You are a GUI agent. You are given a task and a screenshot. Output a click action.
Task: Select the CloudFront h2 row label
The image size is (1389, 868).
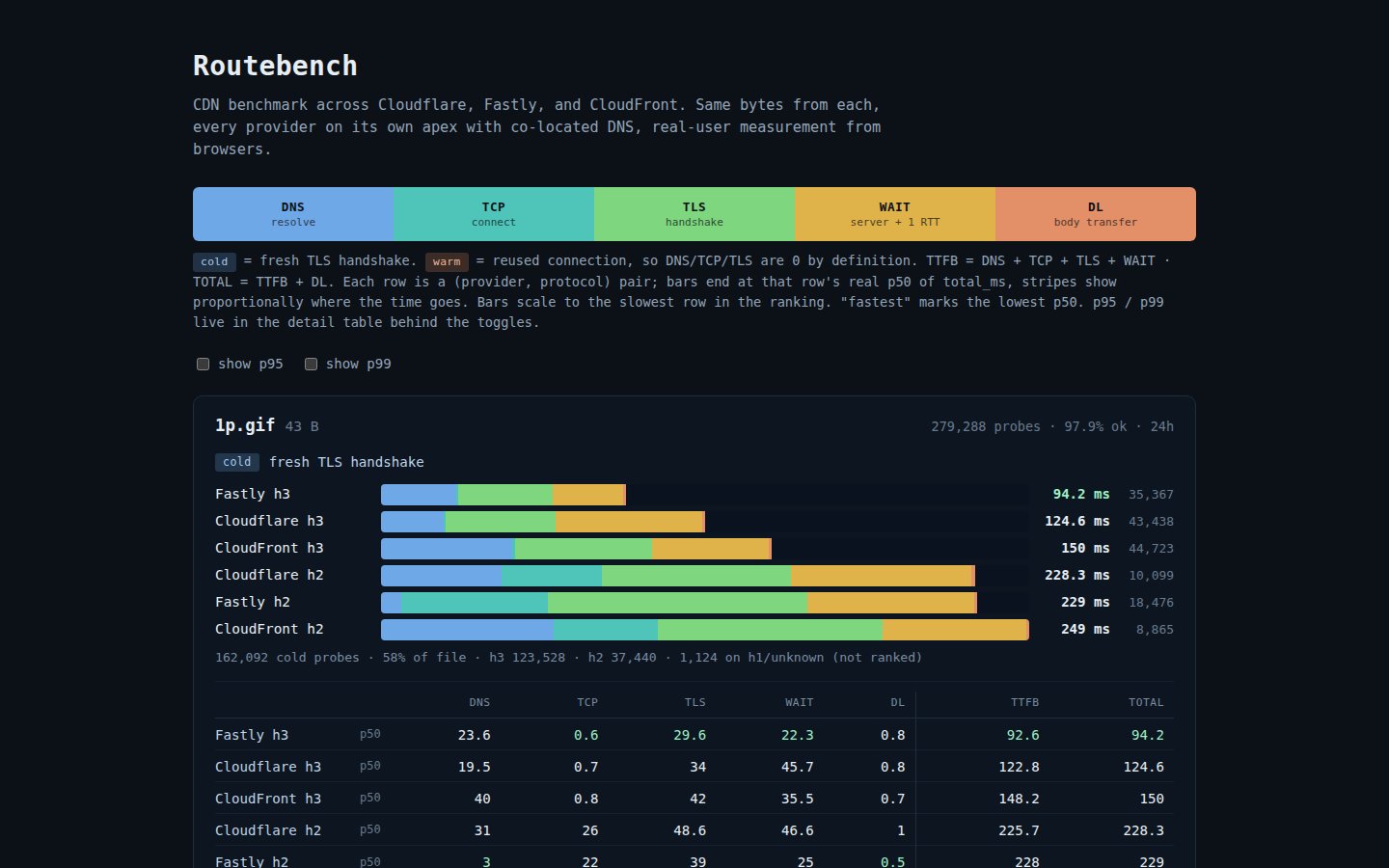(271, 629)
